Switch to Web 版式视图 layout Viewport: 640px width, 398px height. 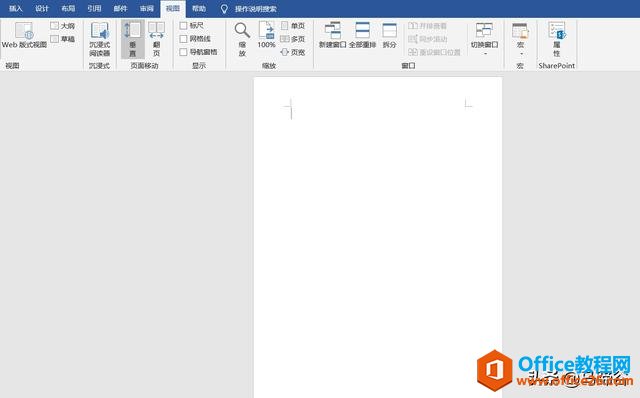[24, 36]
